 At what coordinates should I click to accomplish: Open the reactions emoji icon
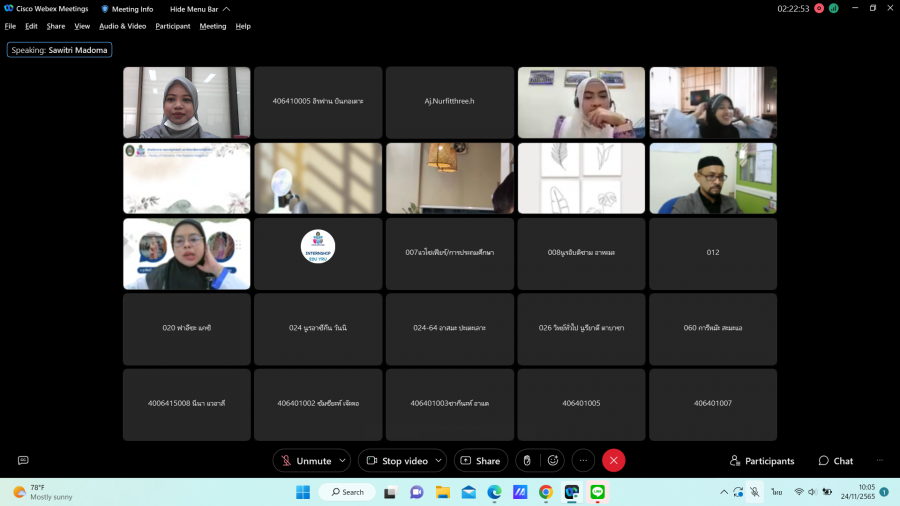pyautogui.click(x=552, y=460)
